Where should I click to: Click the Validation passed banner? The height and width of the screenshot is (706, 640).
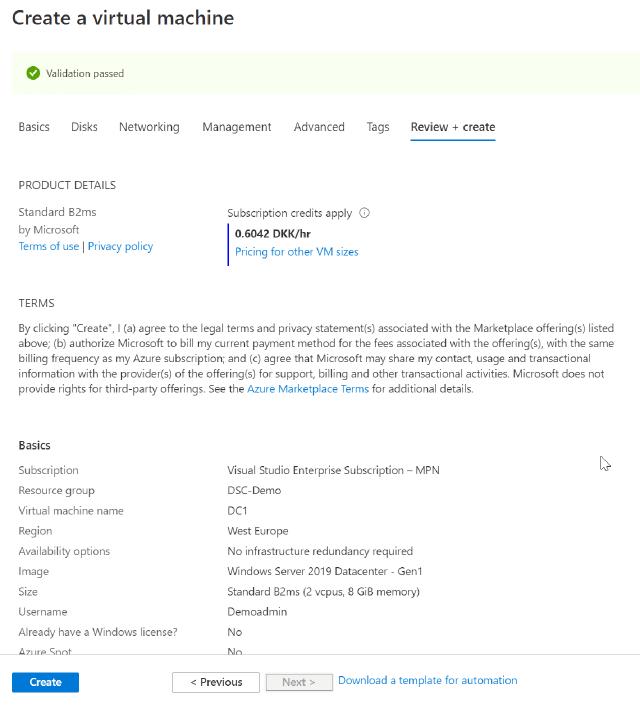tap(320, 73)
